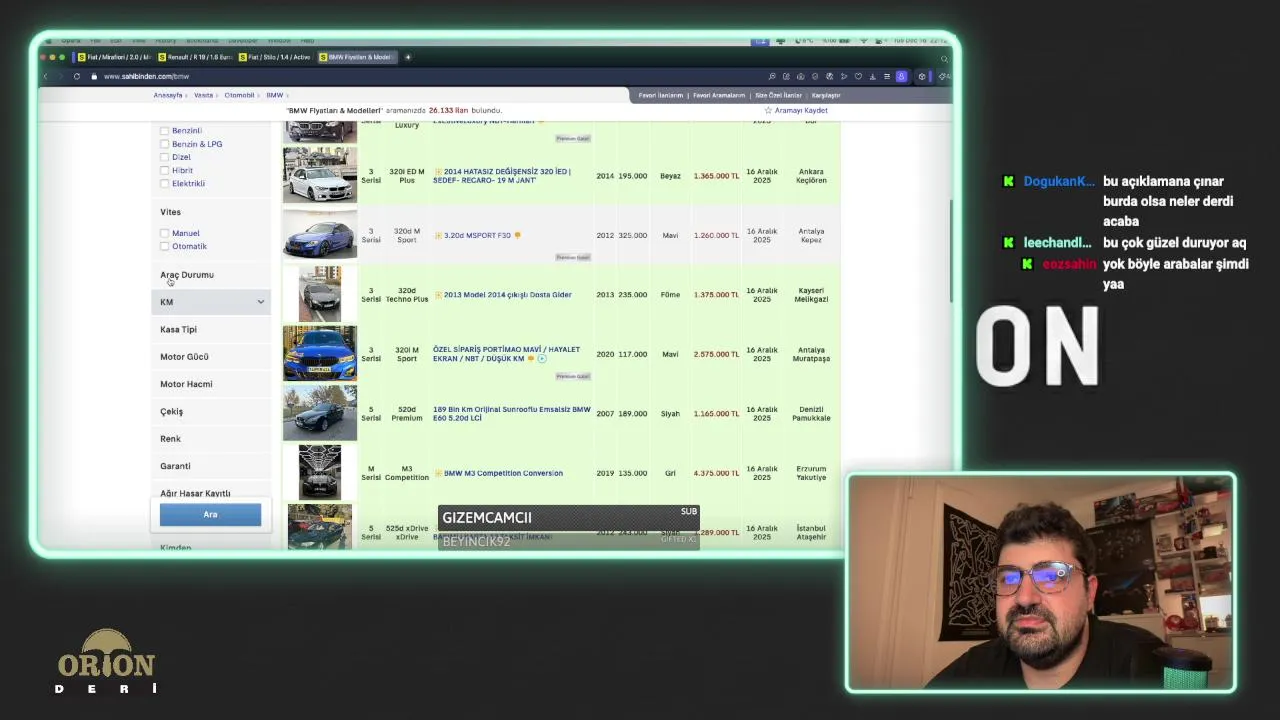Click the tab search magnifier in the tab bar
Viewport: 1280px width, 720px height.
click(x=943, y=58)
